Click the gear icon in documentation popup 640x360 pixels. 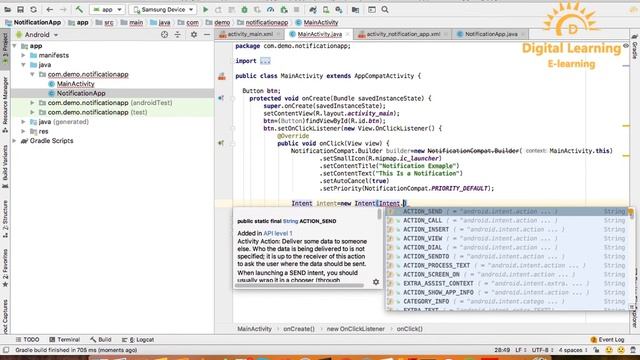376,282
